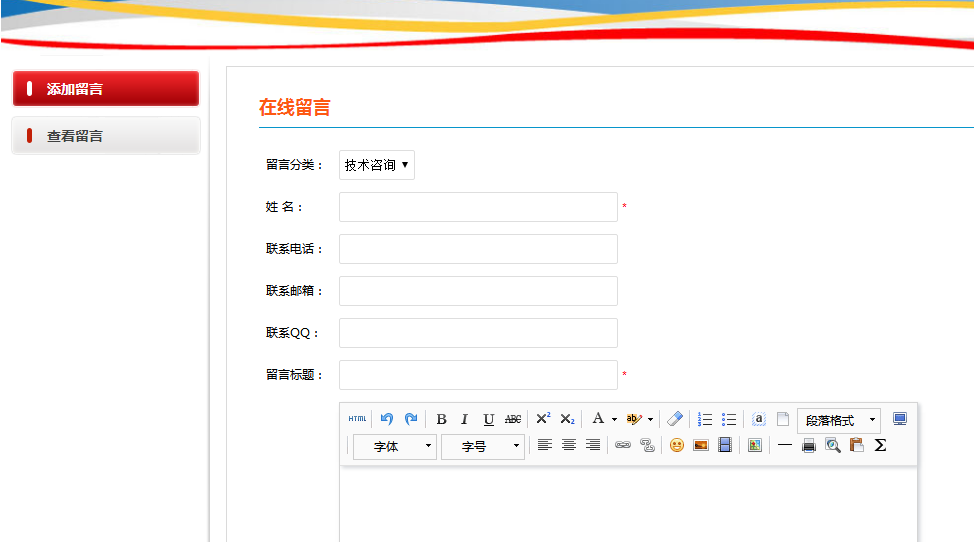Insert a numbered list

(705, 419)
